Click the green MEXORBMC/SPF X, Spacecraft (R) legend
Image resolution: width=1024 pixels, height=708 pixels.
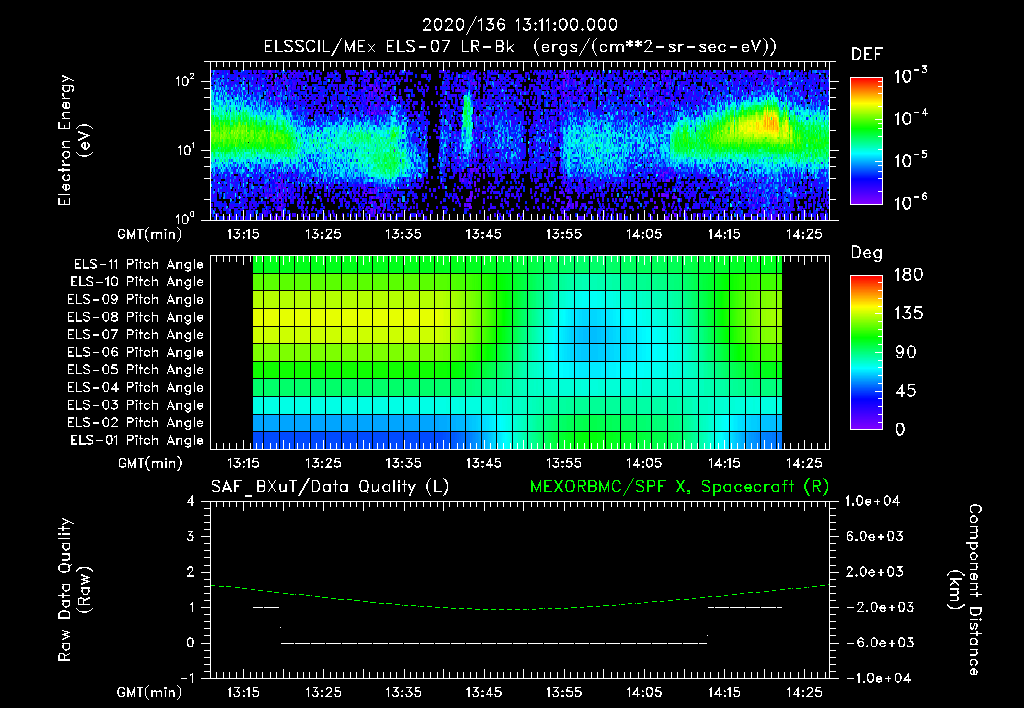coord(679,487)
